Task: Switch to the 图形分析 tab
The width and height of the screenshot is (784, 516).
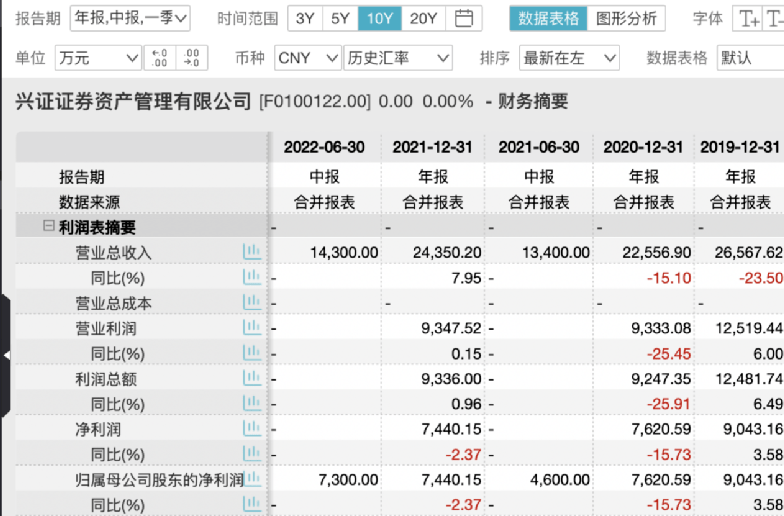Action: pos(627,18)
